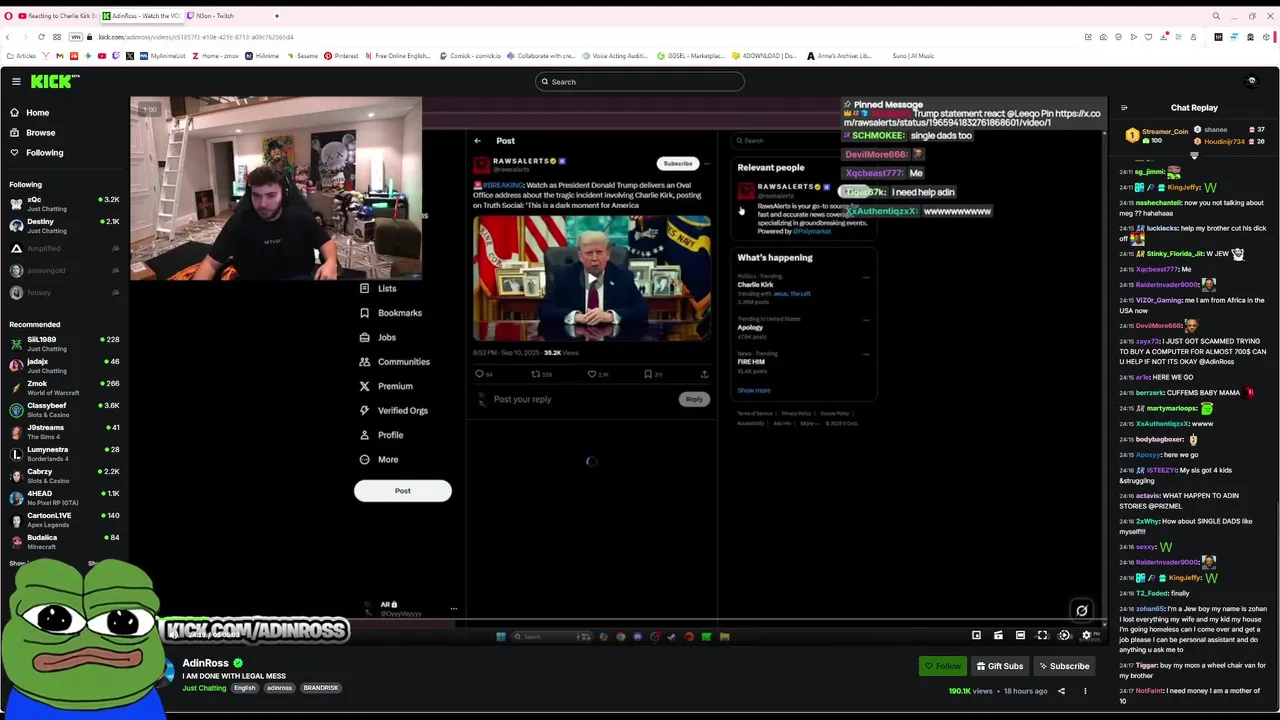Click the browser back arrow

(10, 37)
